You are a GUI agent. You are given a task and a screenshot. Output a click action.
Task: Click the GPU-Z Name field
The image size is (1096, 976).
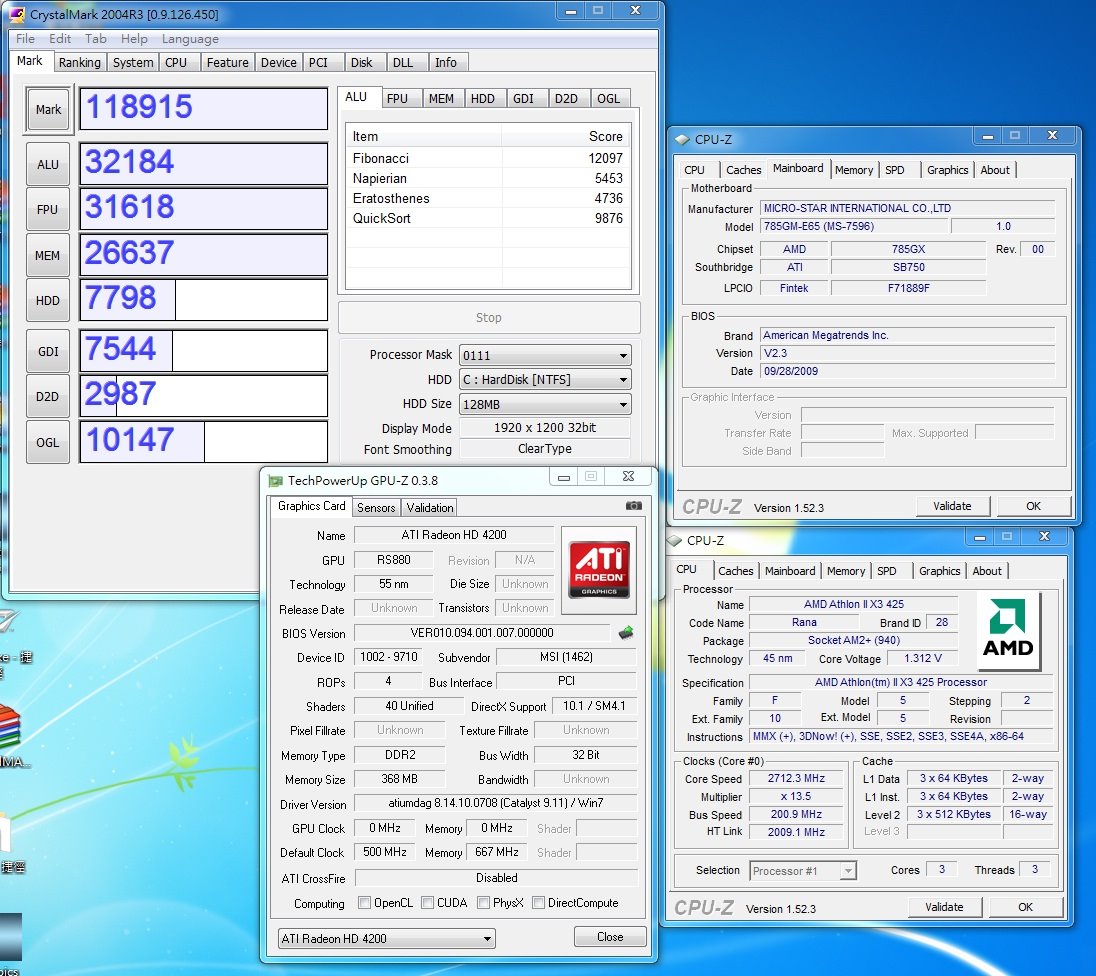(x=454, y=535)
